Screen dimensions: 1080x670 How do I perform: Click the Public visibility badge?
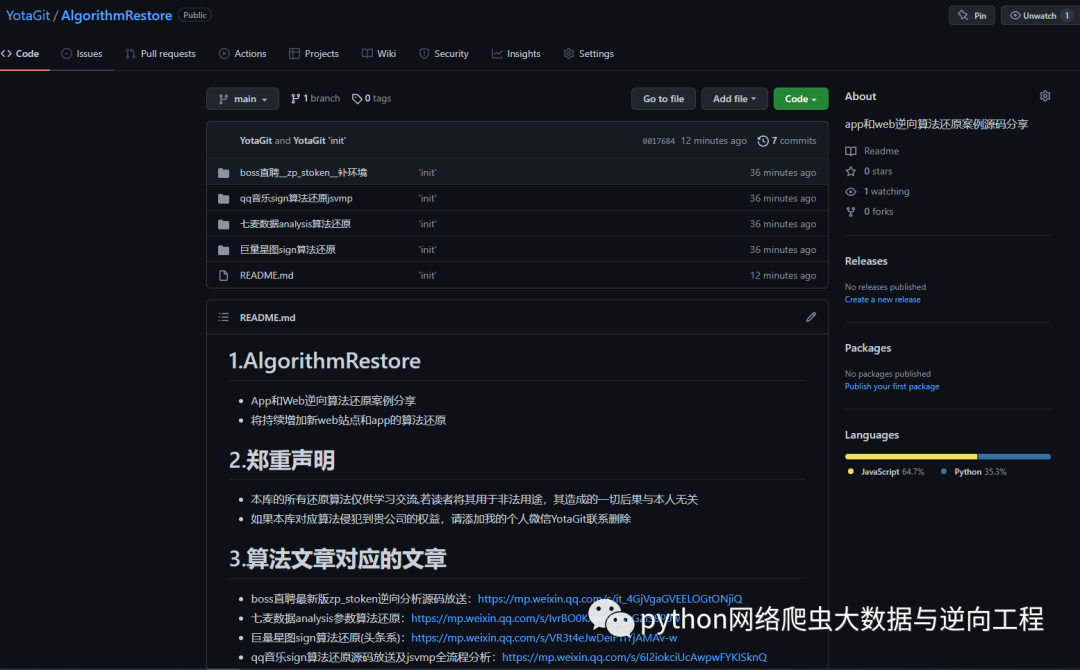pos(194,15)
